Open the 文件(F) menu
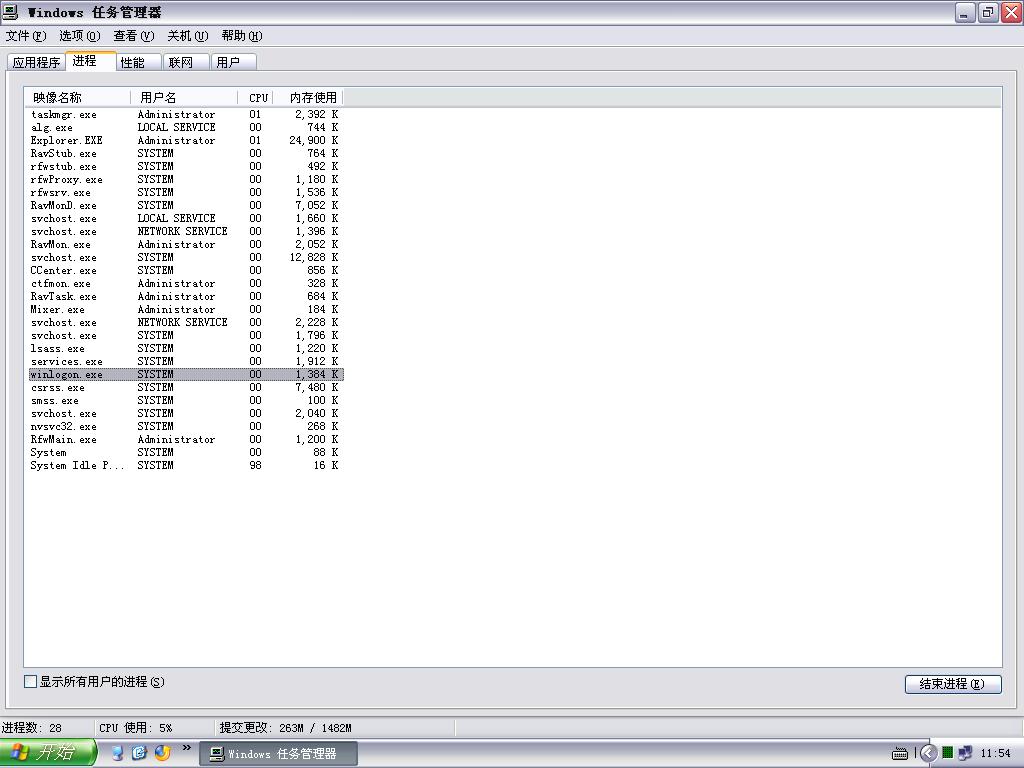 (25, 36)
